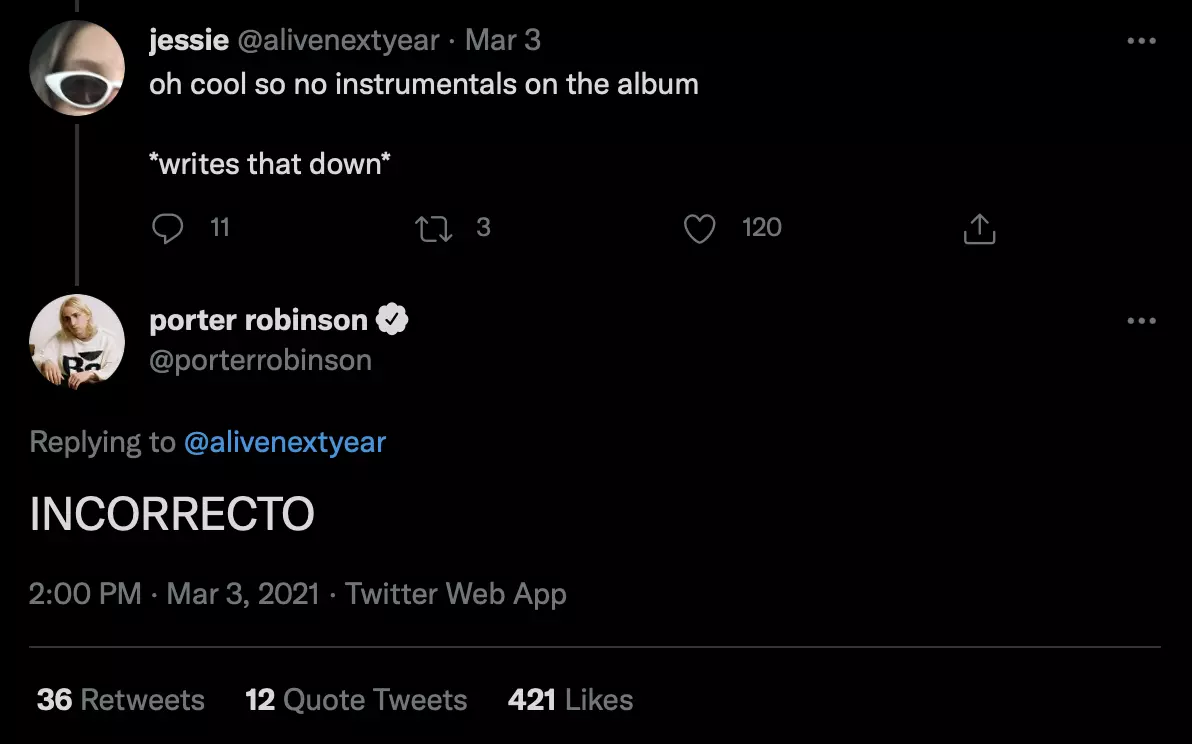Open the @porterrobinson handle
This screenshot has height=744, width=1192.
[x=261, y=360]
